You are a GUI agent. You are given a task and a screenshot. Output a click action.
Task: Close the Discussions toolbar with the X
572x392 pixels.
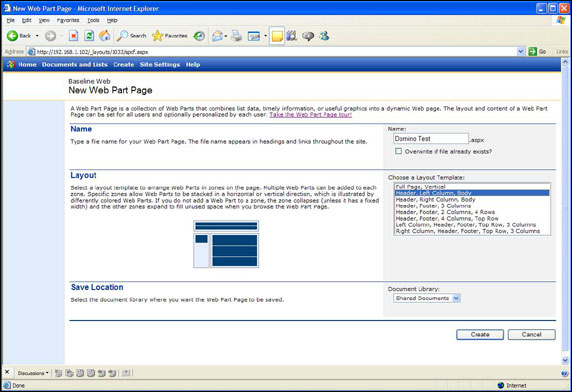click(7, 372)
